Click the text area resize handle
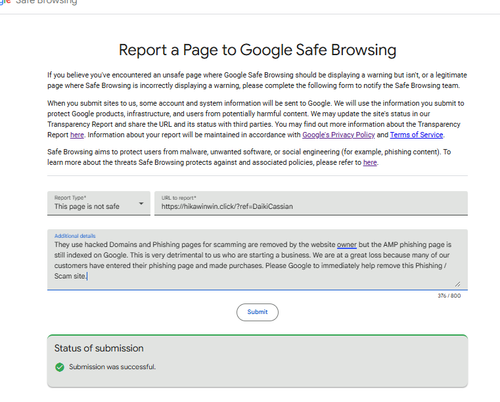 coord(458,284)
